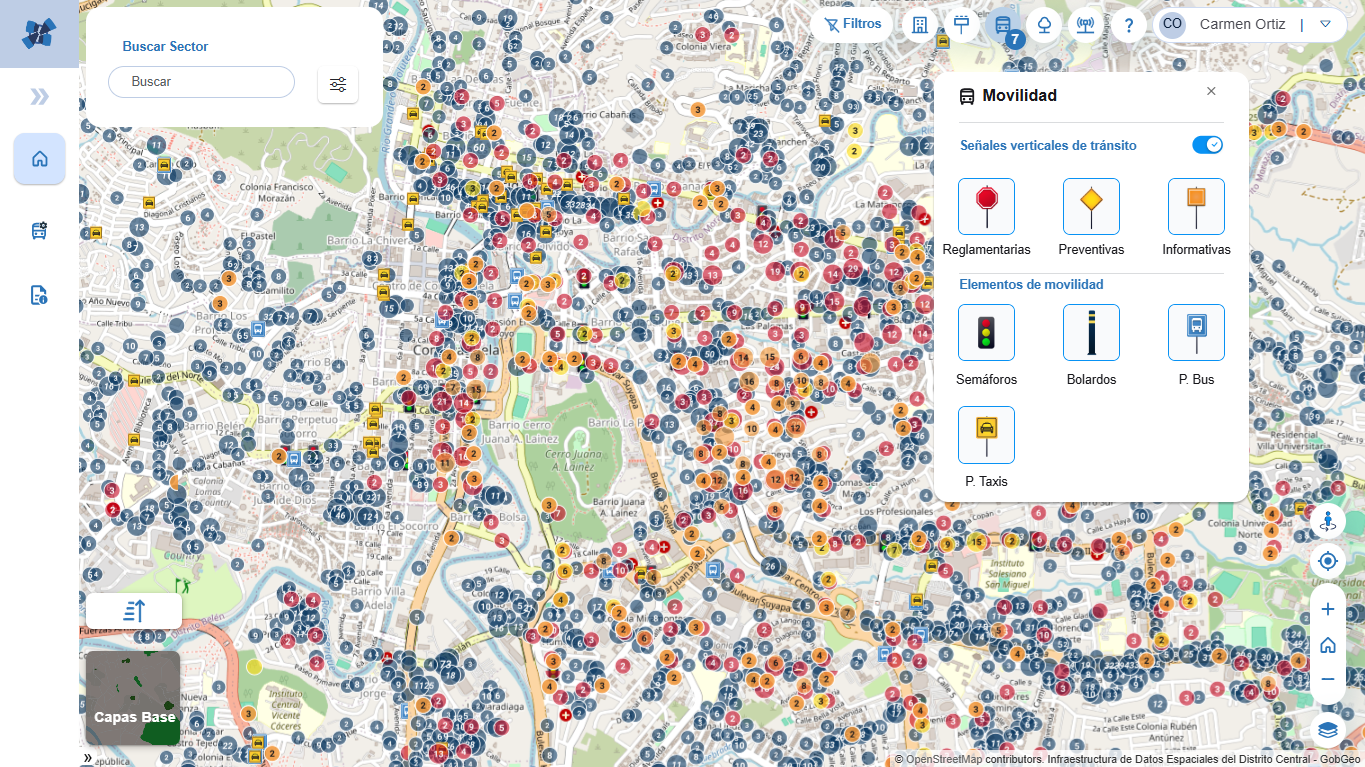1365x767 pixels.
Task: Open the map layers stack icon
Action: click(1327, 730)
